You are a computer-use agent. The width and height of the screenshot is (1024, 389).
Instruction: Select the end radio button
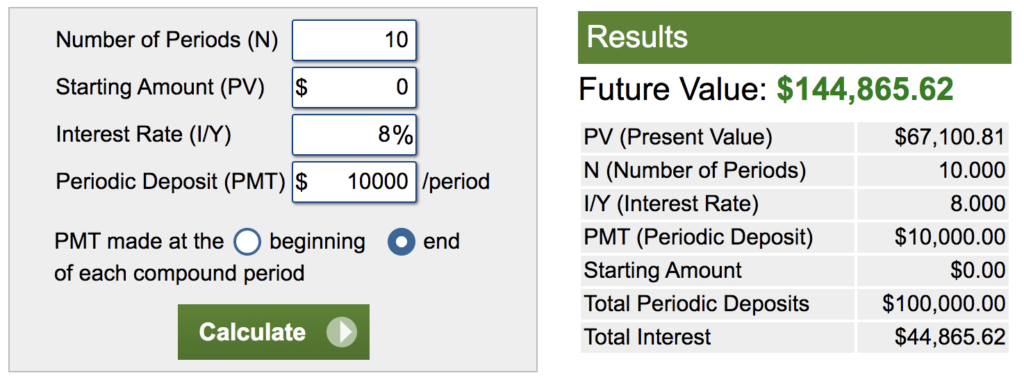coord(402,242)
